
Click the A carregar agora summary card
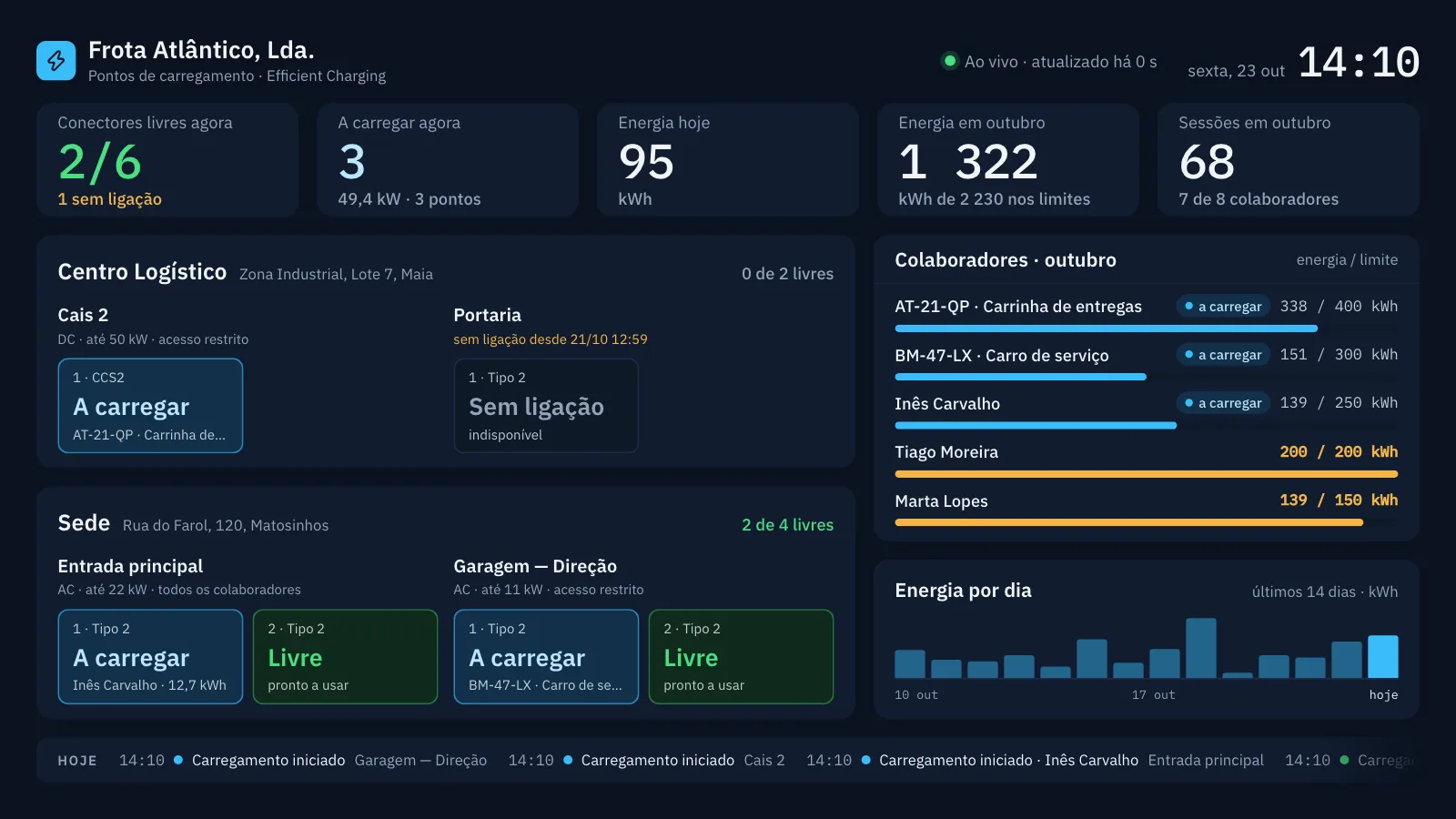click(448, 160)
